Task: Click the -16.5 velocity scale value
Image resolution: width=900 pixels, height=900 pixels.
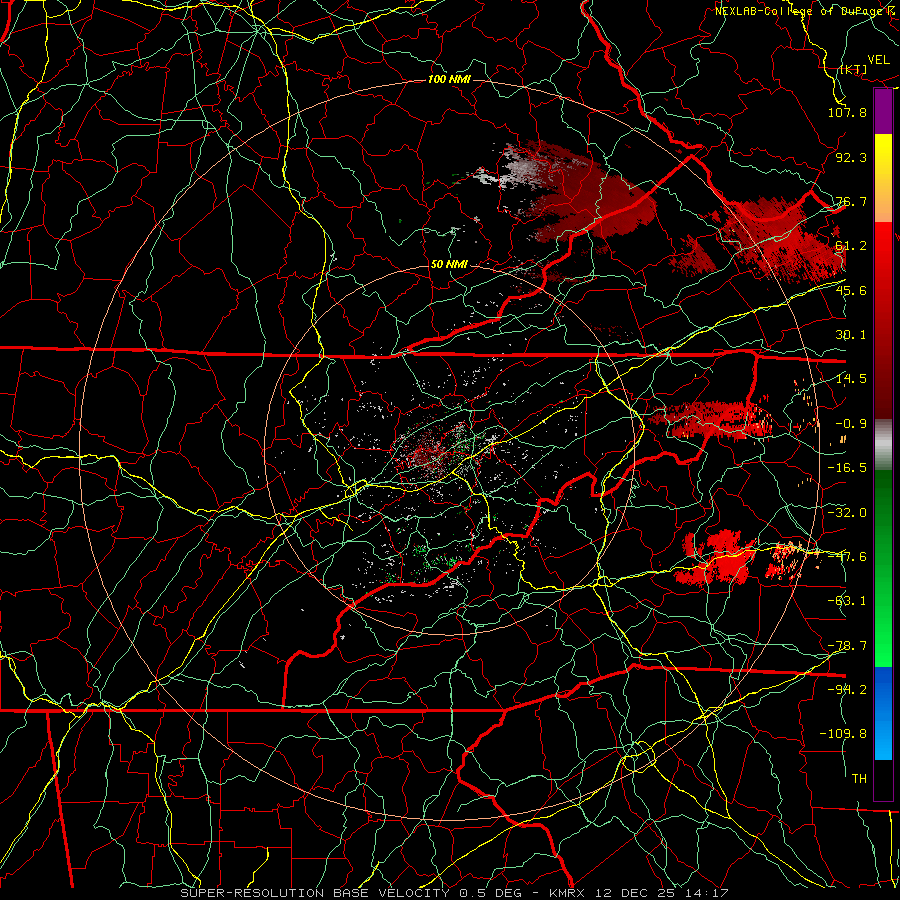Action: point(847,468)
